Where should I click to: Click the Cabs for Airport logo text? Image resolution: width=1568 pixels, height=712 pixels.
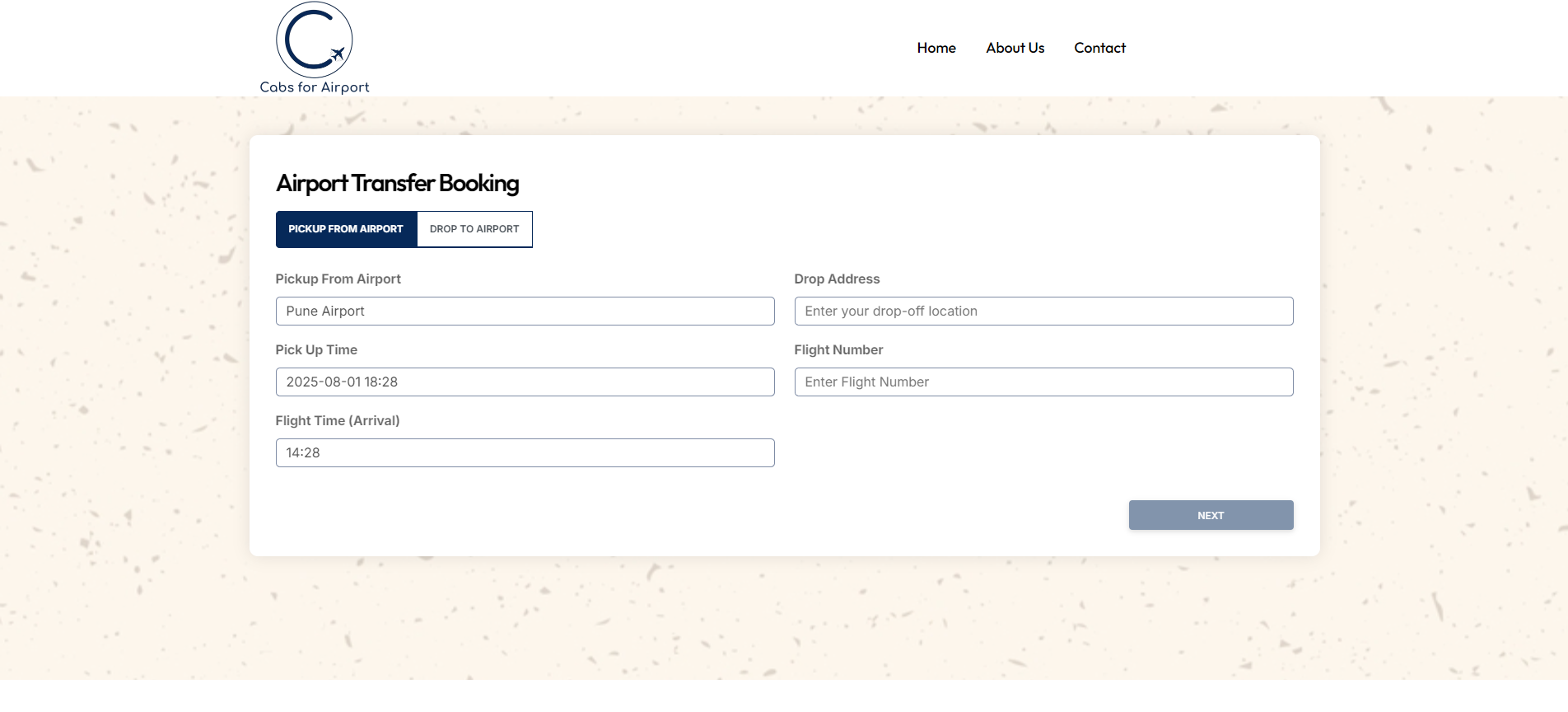click(x=315, y=87)
